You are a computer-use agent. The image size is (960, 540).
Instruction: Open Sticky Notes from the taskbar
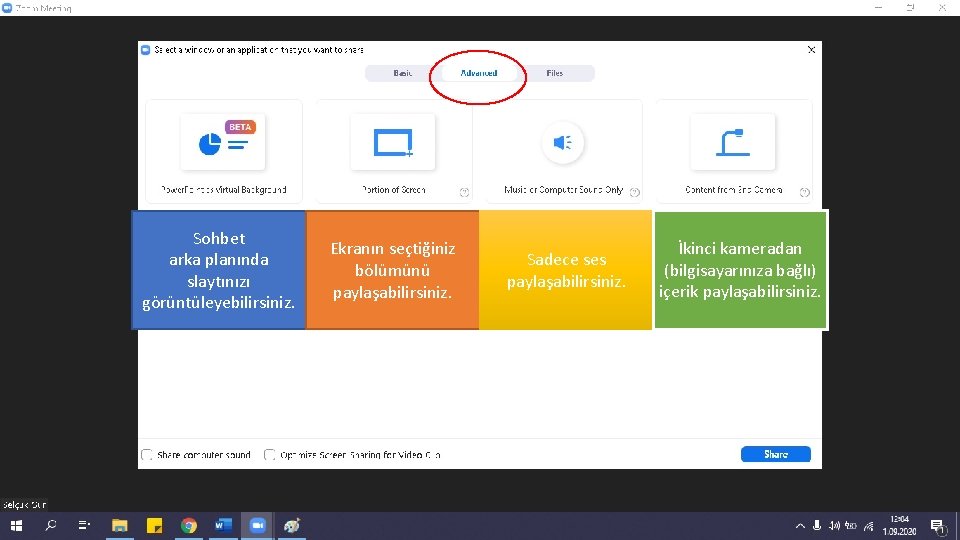154,525
